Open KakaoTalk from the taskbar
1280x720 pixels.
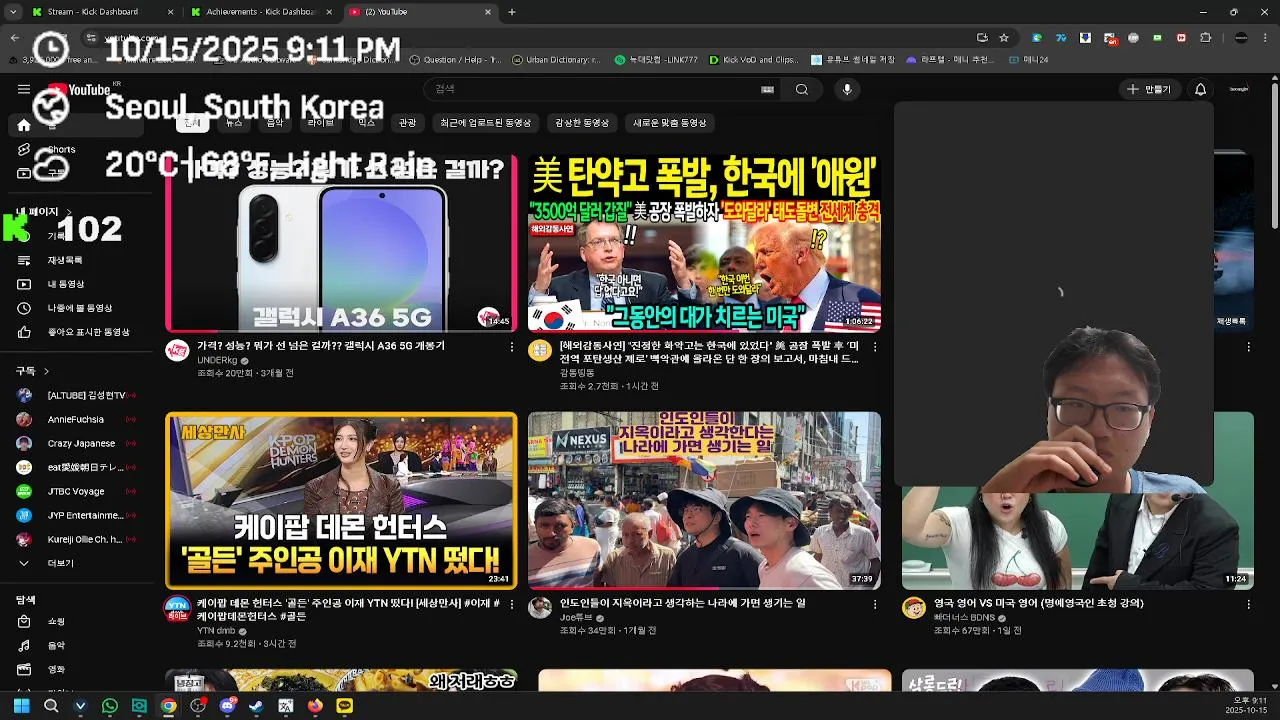[x=345, y=706]
